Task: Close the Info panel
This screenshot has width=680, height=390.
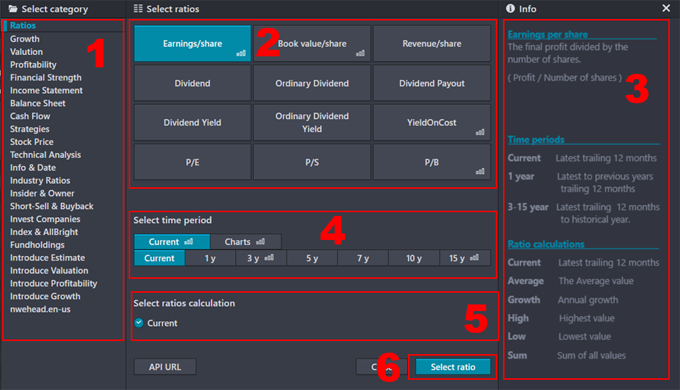Action: 666,8
